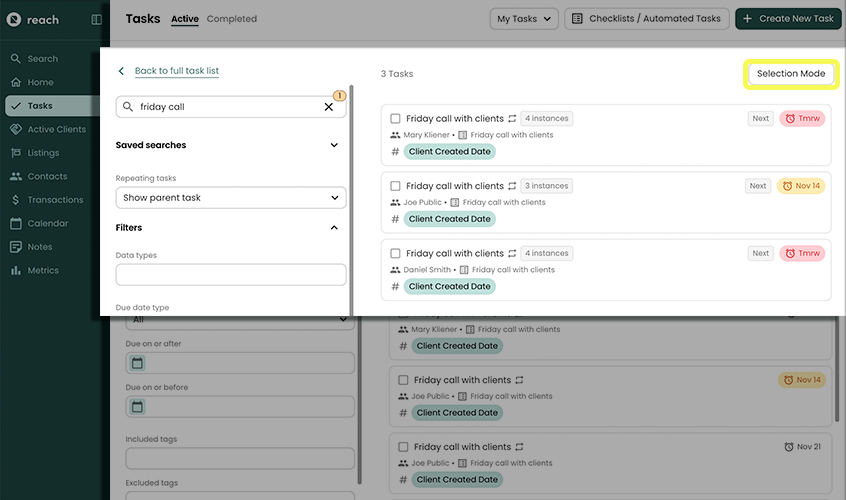The image size is (846, 500).
Task: Collapse the Filters section
Action: [x=334, y=228]
